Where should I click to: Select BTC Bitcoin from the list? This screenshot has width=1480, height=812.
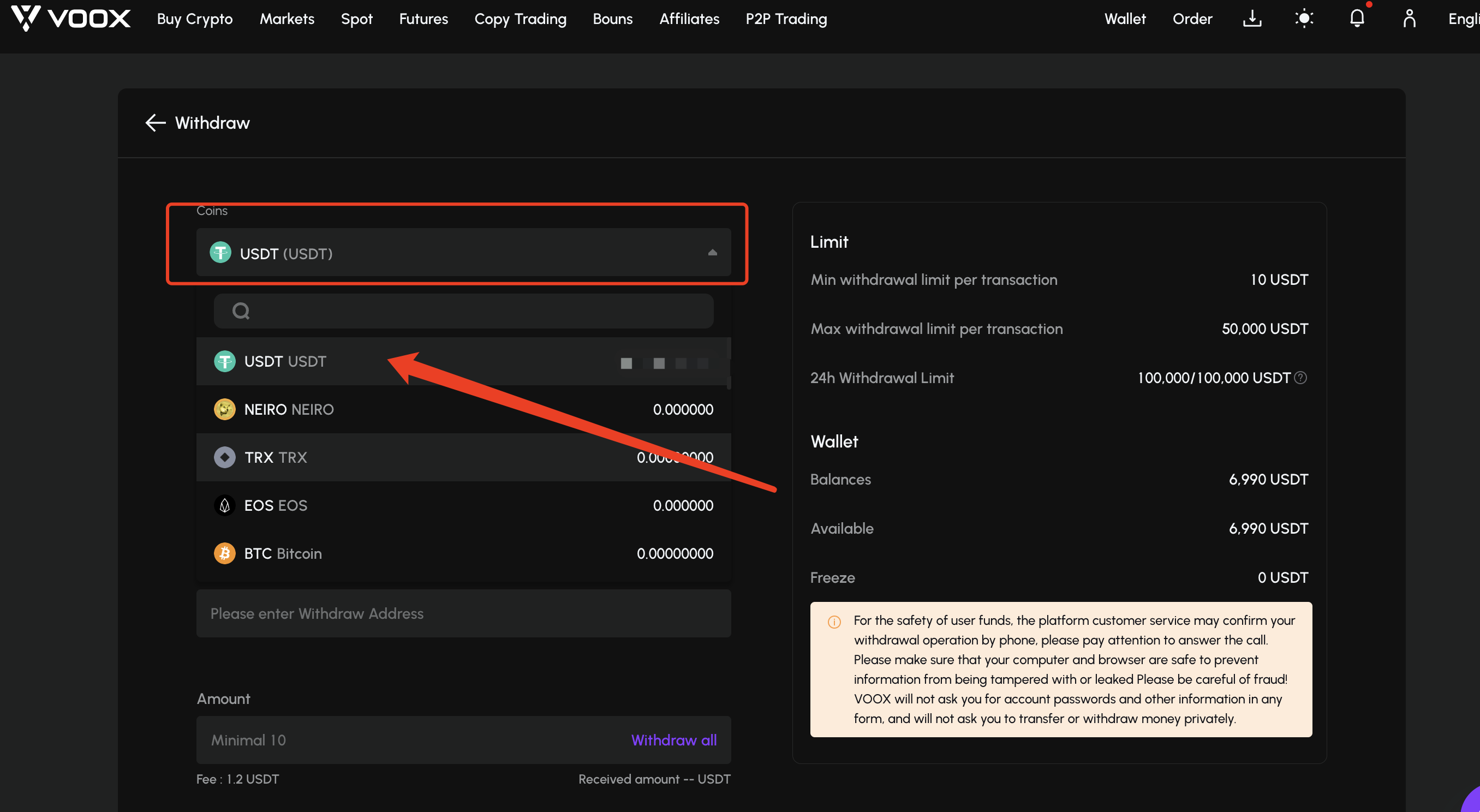[463, 553]
